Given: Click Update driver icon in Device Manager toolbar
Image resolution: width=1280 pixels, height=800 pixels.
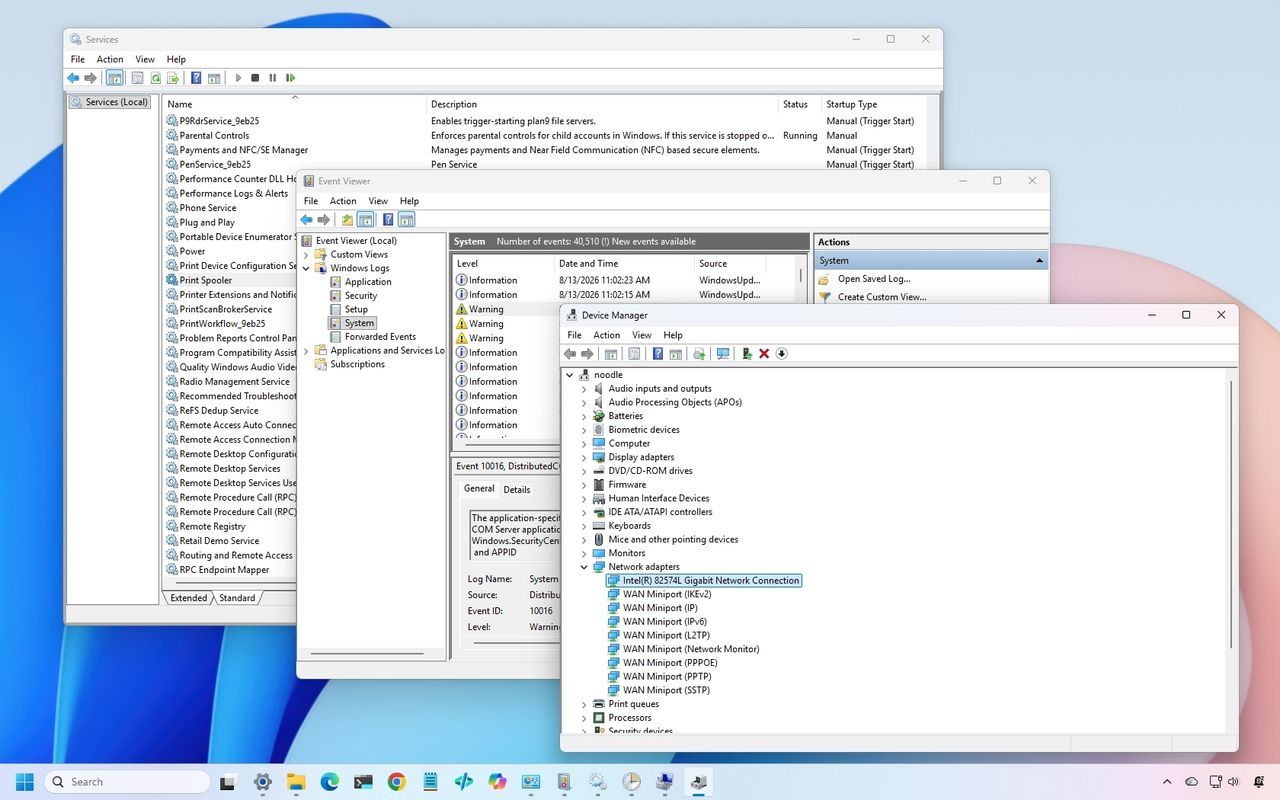Looking at the screenshot, I should (746, 354).
